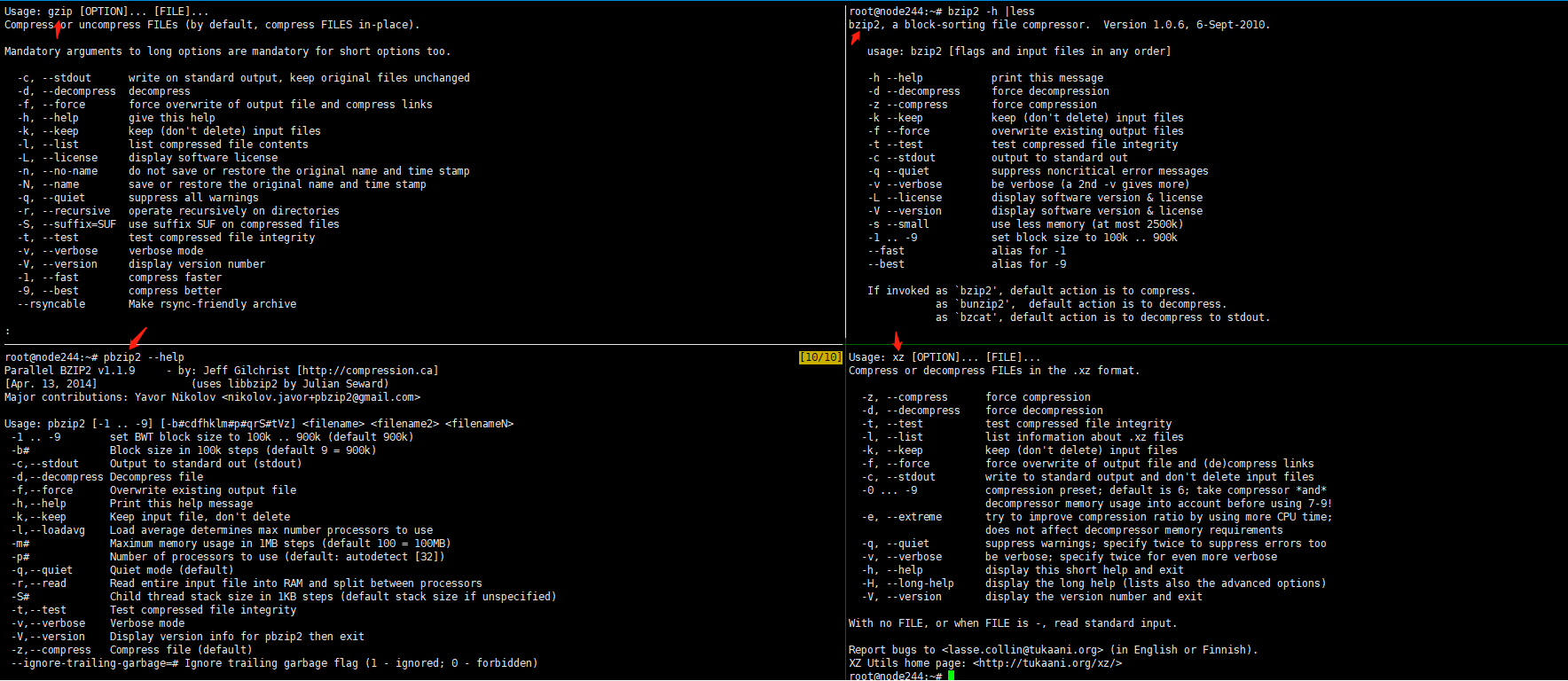This screenshot has width=1568, height=681.
Task: Click 'With no FILE, or when FILE is -' line
Action: point(1013,623)
